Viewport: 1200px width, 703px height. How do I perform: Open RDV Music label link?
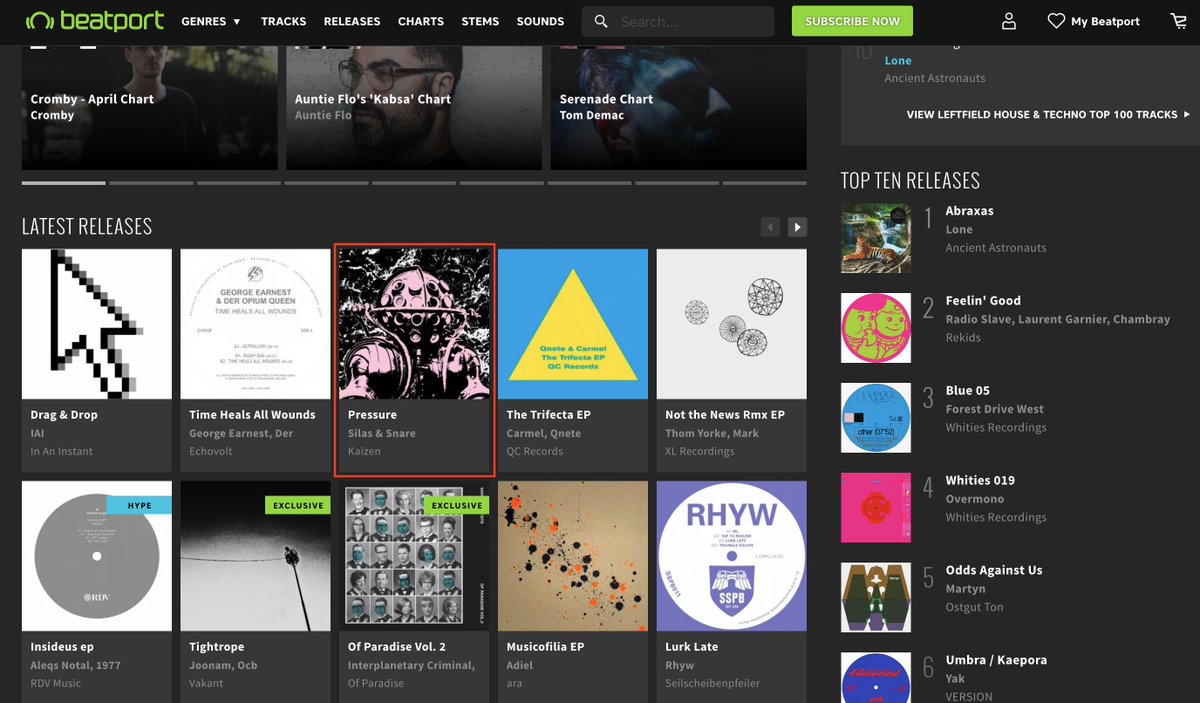[56, 683]
